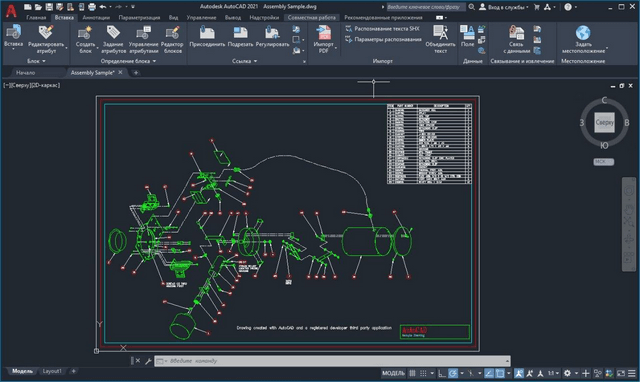Switch to Главная ribbon tab

point(36,18)
